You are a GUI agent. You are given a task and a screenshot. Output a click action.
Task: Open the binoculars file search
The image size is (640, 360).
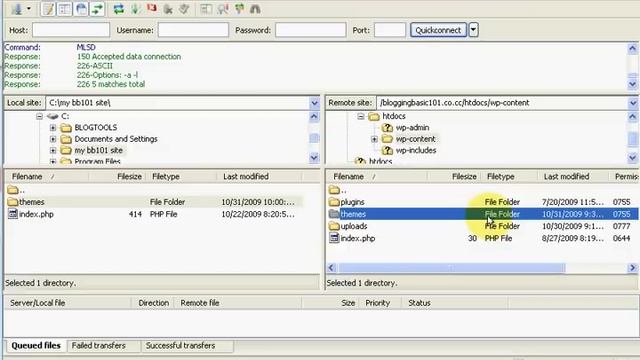(x=255, y=9)
